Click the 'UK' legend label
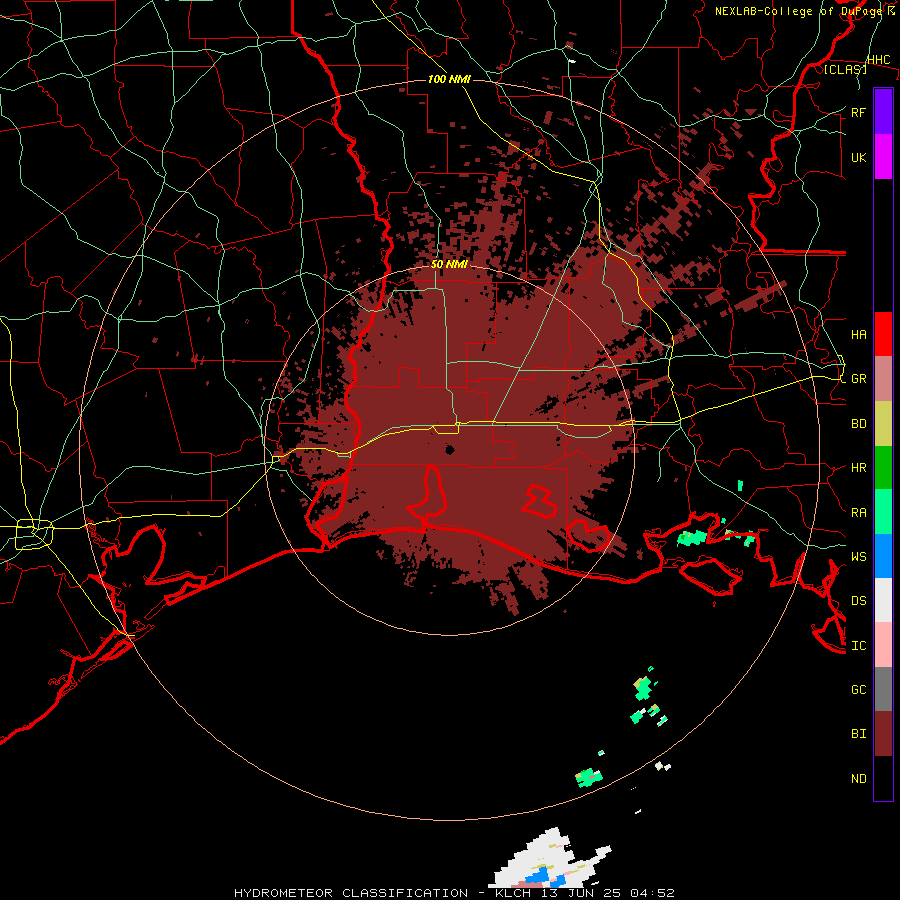The height and width of the screenshot is (900, 900). point(858,157)
